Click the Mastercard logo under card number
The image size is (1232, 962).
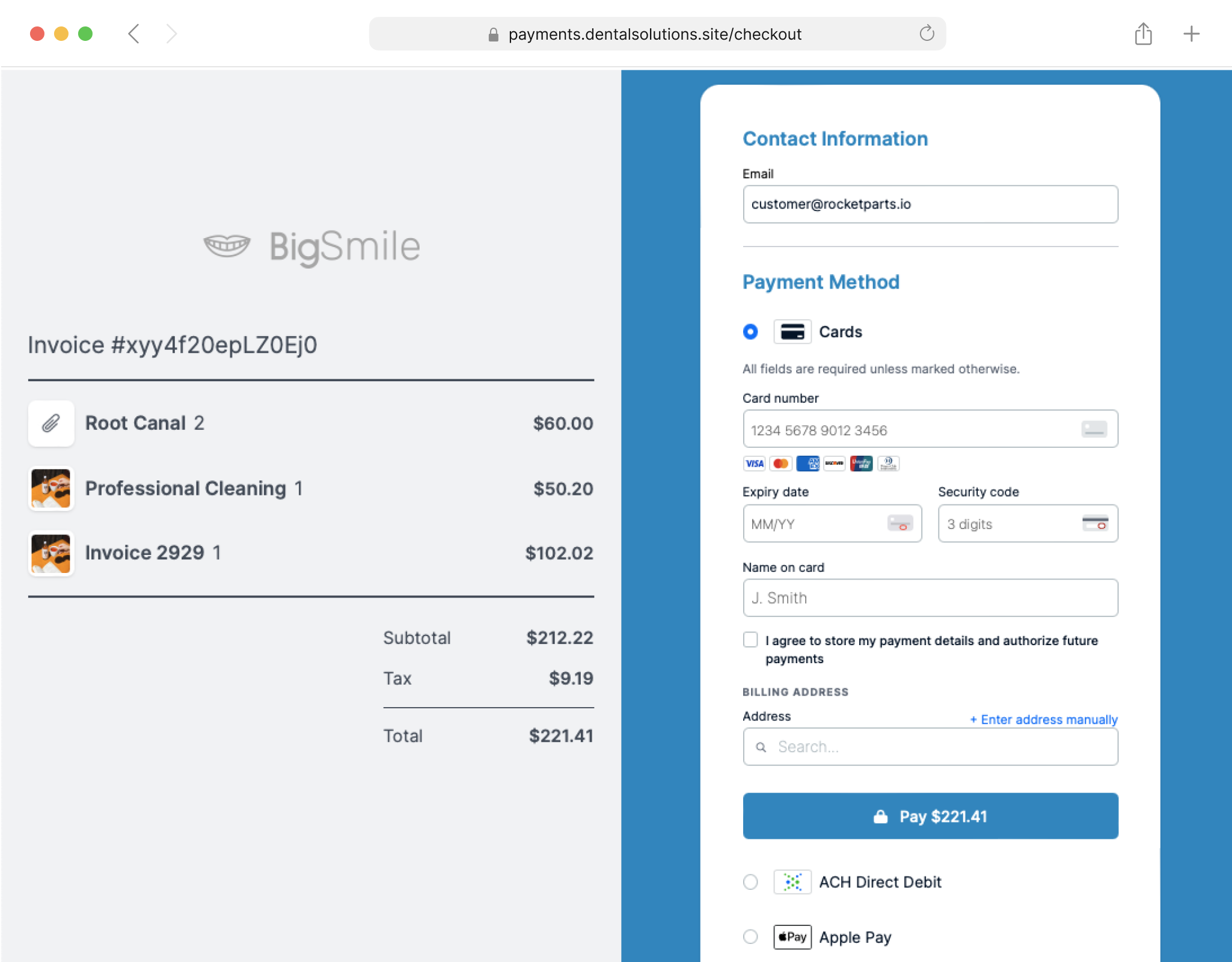780,464
